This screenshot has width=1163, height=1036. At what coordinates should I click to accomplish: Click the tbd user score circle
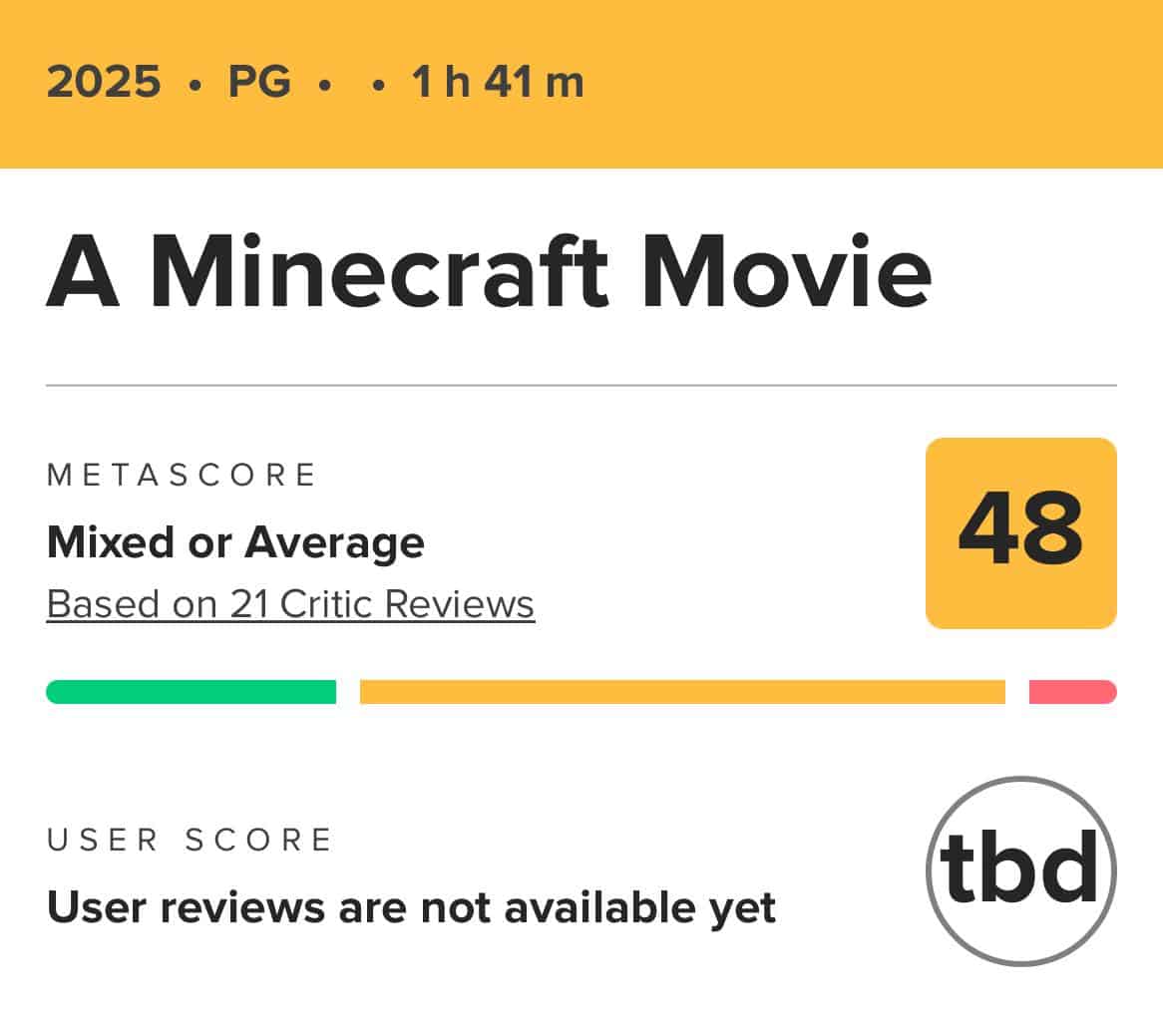pos(1020,870)
